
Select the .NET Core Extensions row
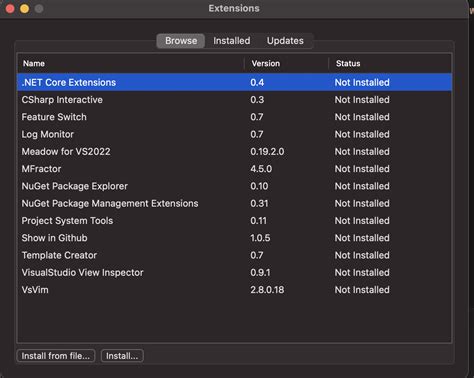click(234, 82)
